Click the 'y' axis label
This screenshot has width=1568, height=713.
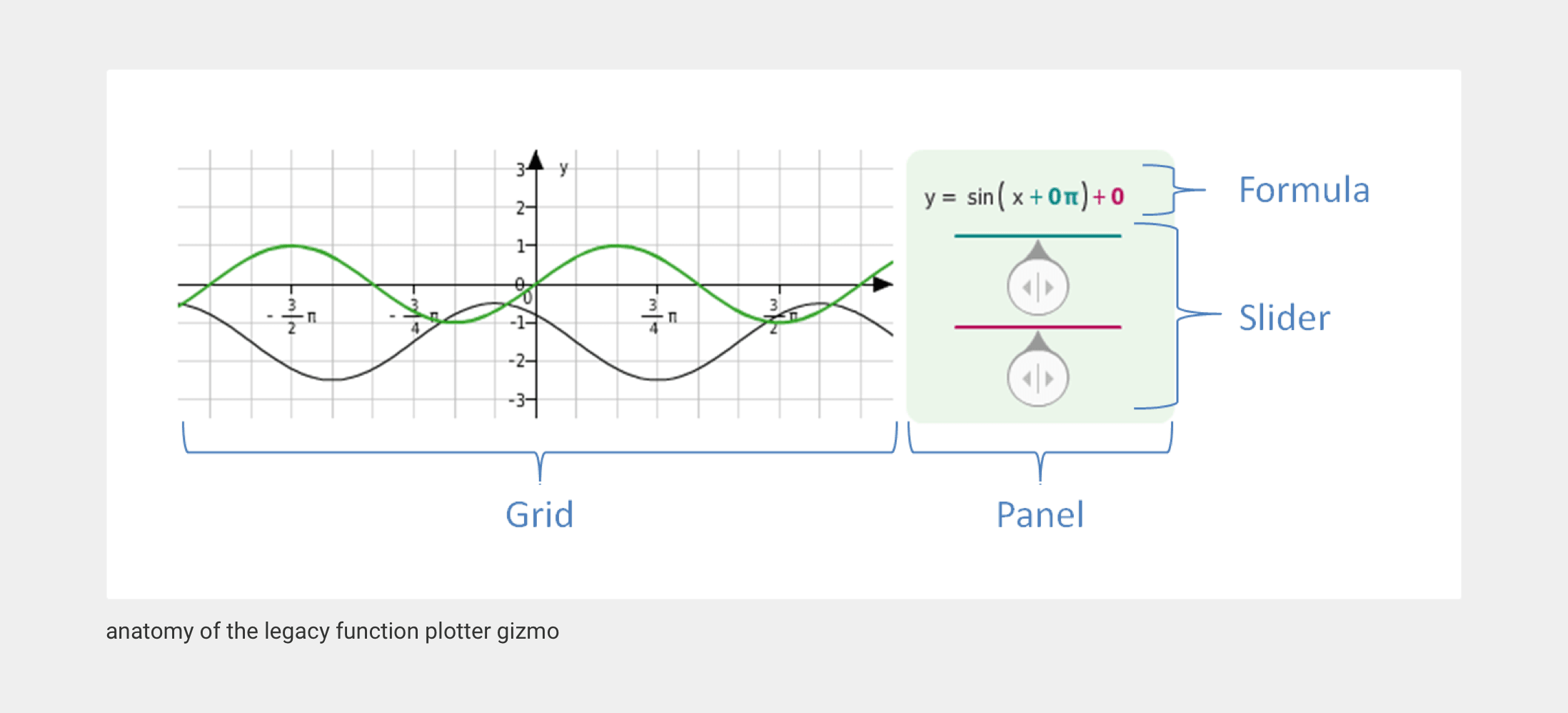tap(563, 169)
